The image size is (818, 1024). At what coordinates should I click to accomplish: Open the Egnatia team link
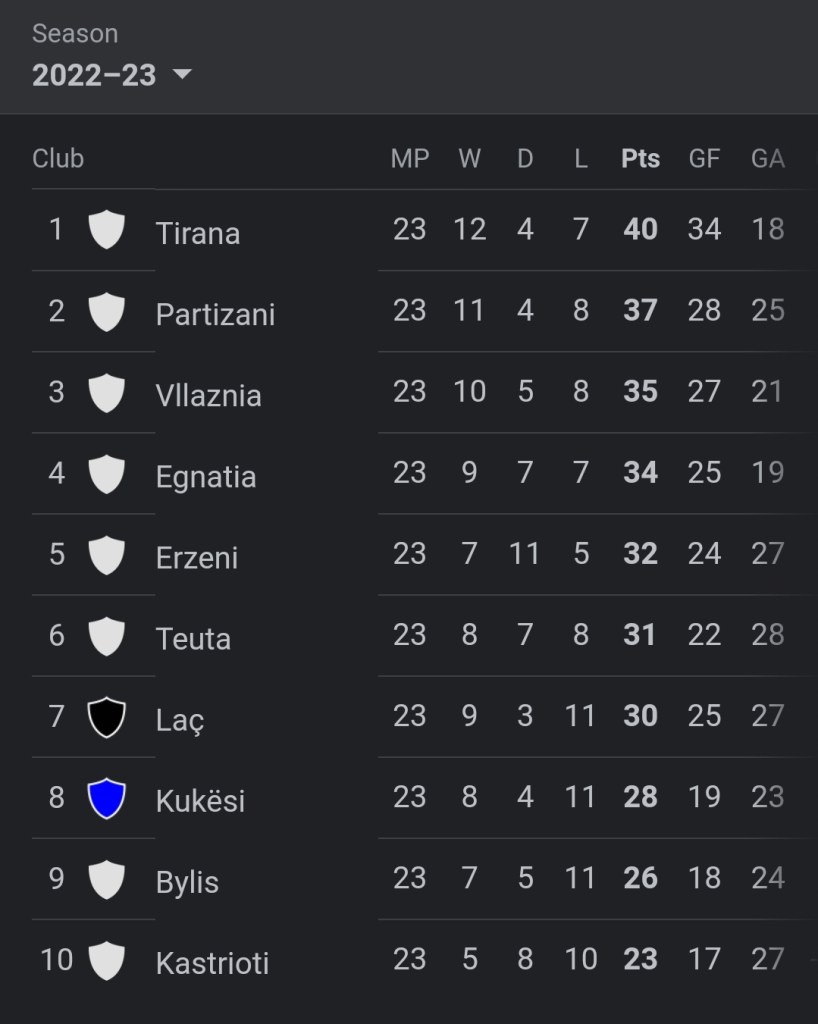coord(206,476)
